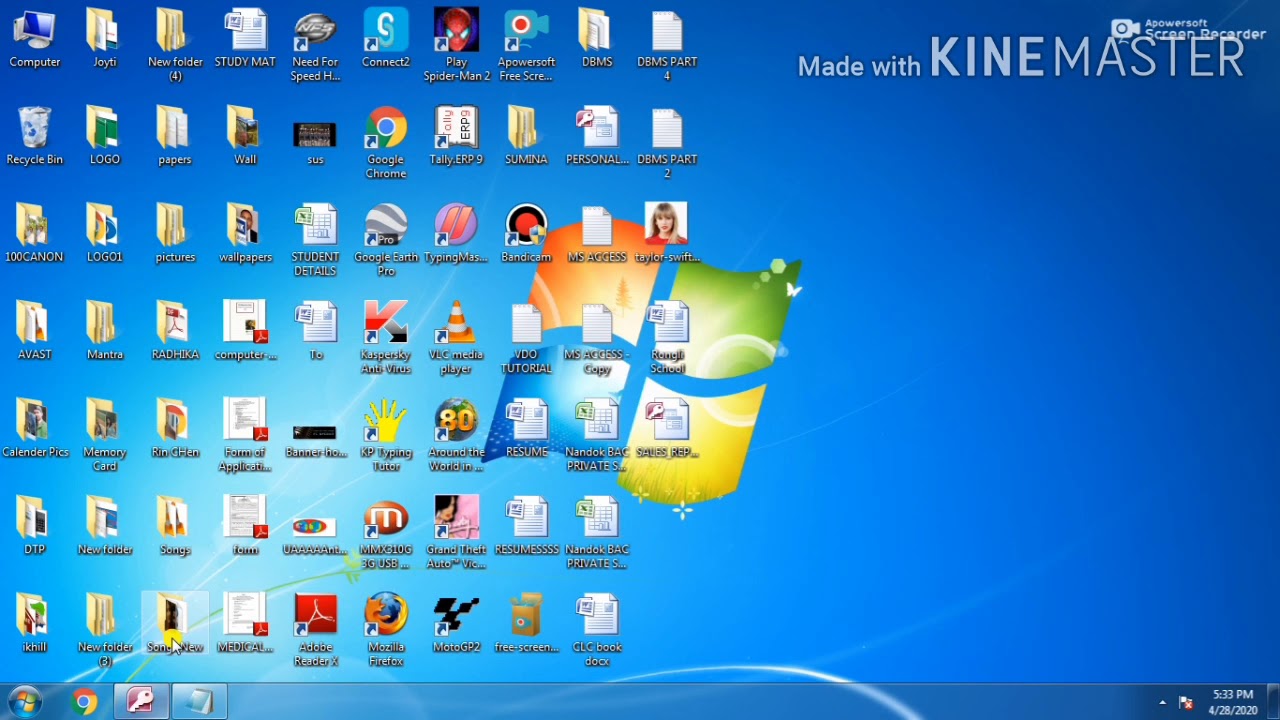Select the RADHIKA PDF folder
1280x720 pixels.
(175, 331)
